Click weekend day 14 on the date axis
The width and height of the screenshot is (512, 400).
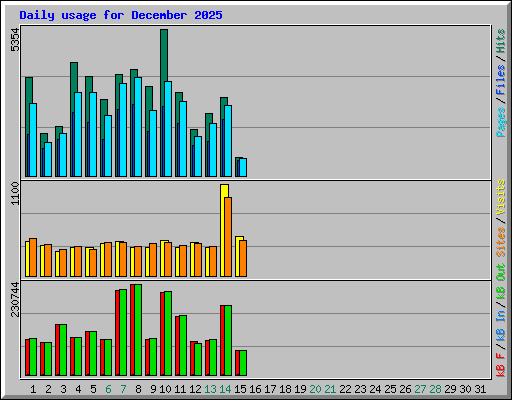(x=225, y=389)
